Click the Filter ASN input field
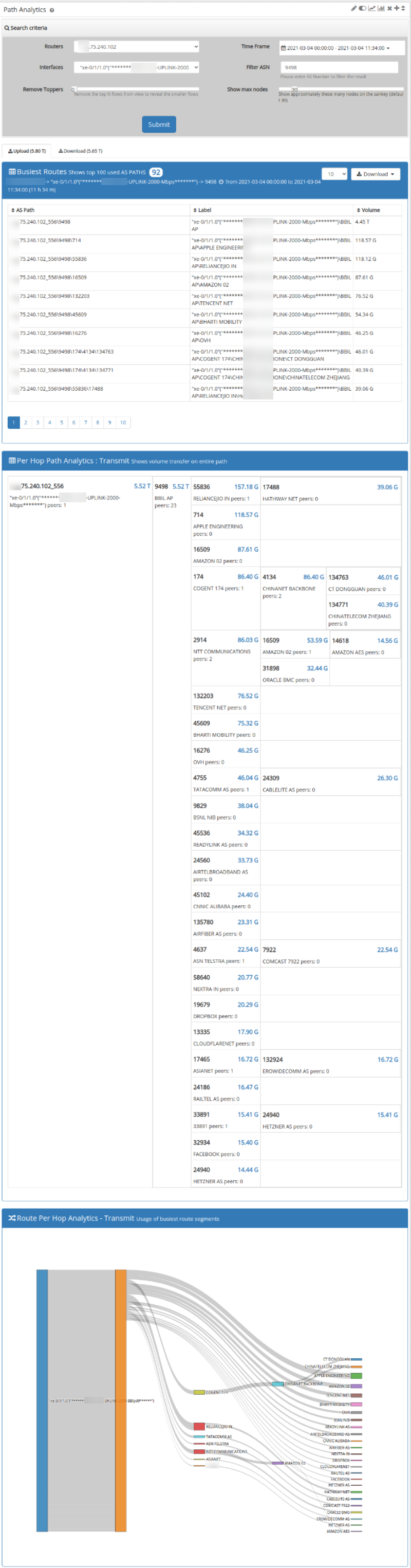This screenshot has width=411, height=1568. tap(339, 67)
